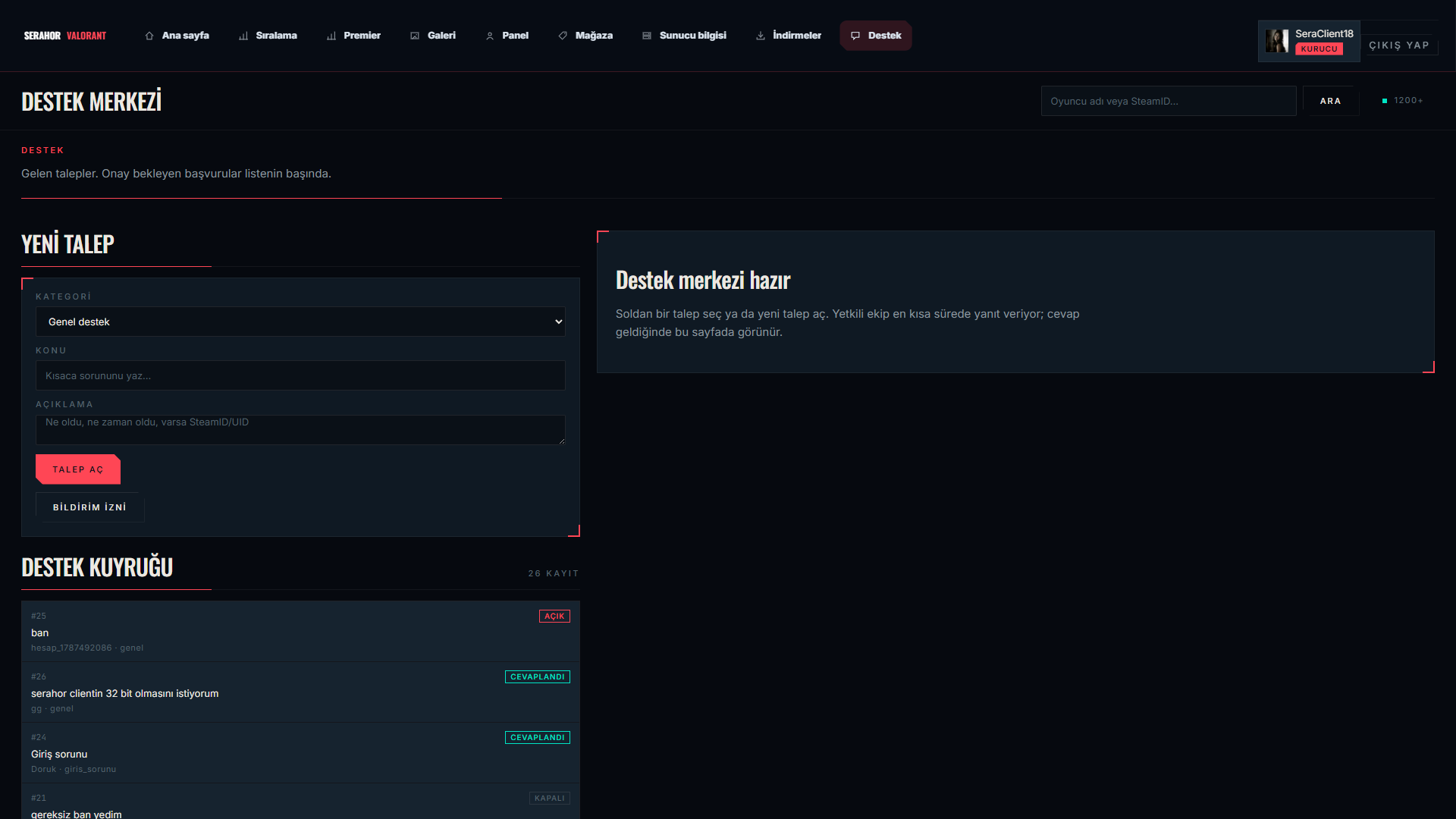The height and width of the screenshot is (819, 1456).
Task: Open ticket #25 titled ban
Action: tap(300, 631)
